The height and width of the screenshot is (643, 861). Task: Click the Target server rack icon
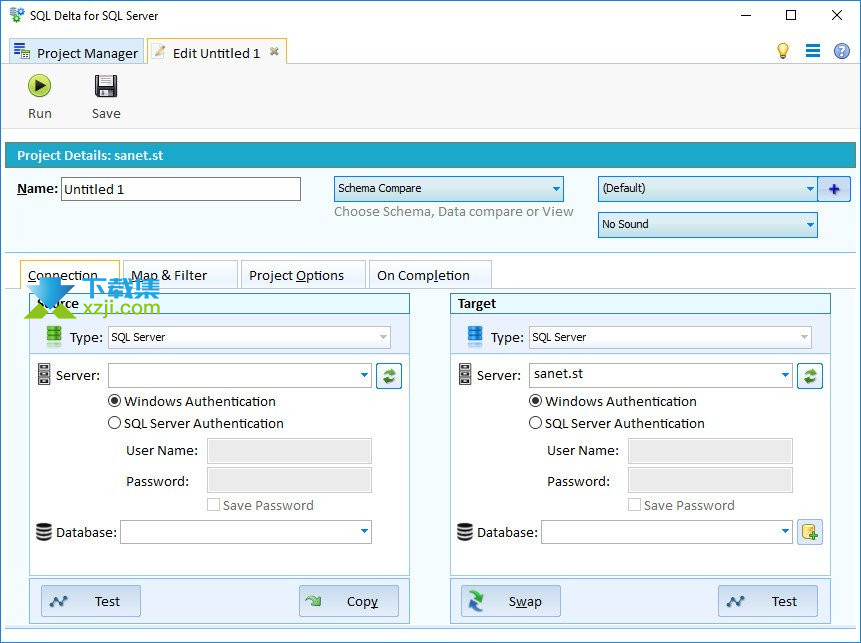465,374
